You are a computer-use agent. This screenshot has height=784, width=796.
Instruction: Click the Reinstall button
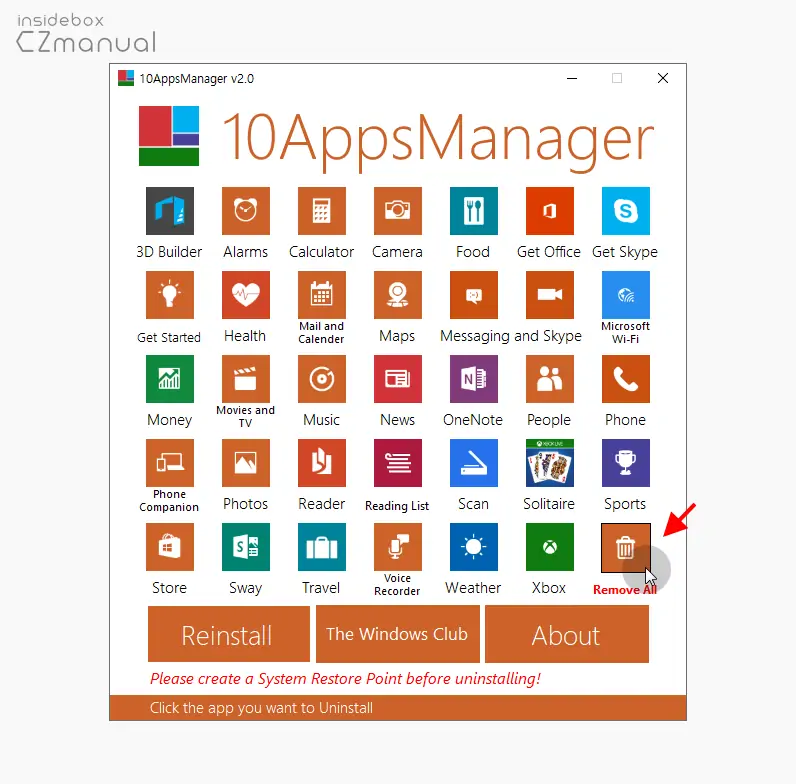pyautogui.click(x=228, y=634)
